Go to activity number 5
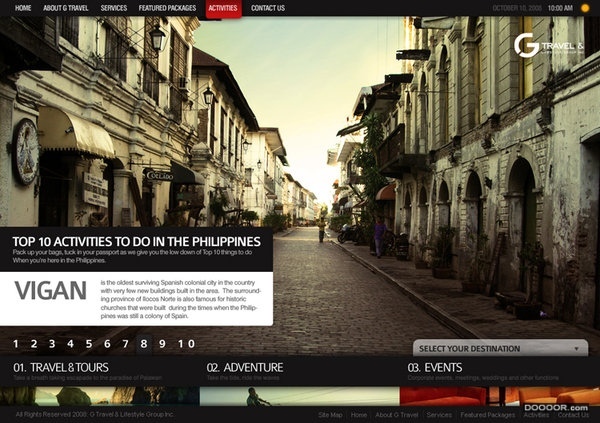Image resolution: width=600 pixels, height=423 pixels. [89, 344]
